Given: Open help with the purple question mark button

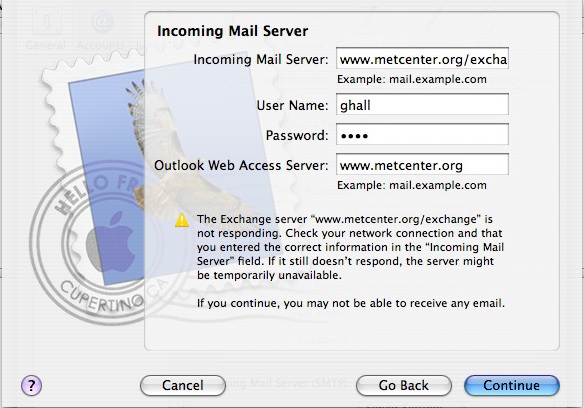Looking at the screenshot, I should (31, 385).
